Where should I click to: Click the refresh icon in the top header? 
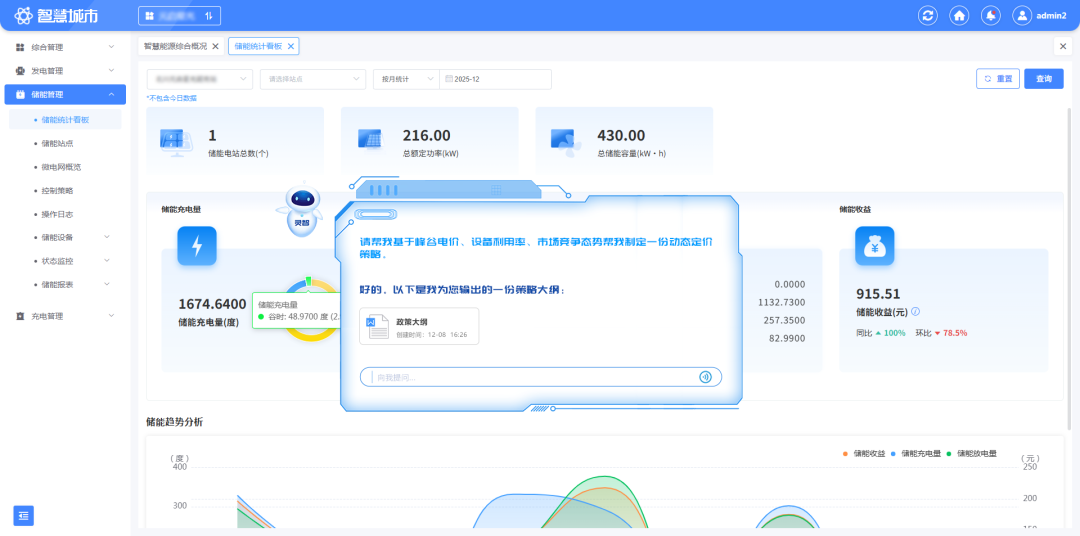(x=928, y=16)
